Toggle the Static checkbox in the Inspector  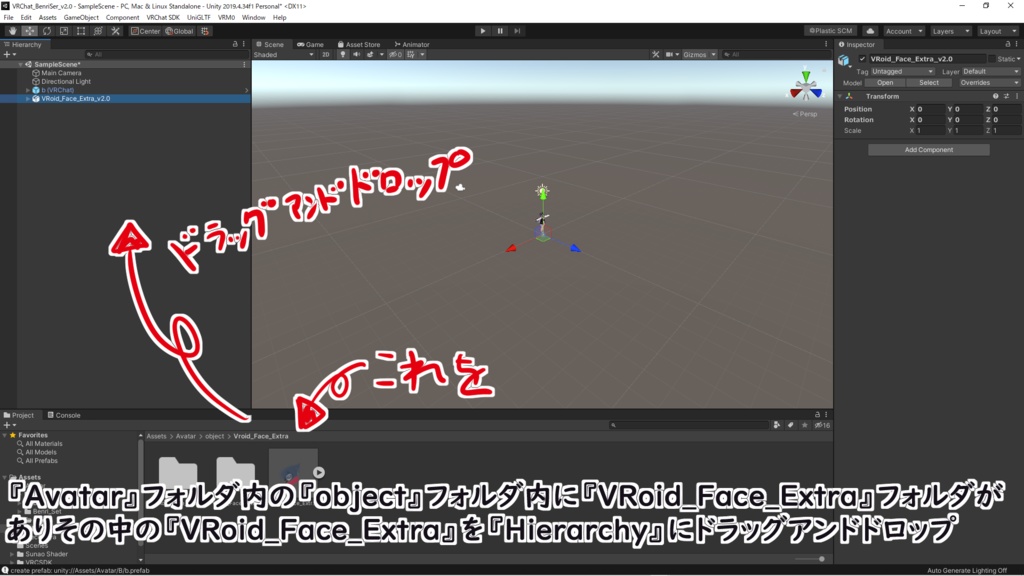click(x=993, y=59)
